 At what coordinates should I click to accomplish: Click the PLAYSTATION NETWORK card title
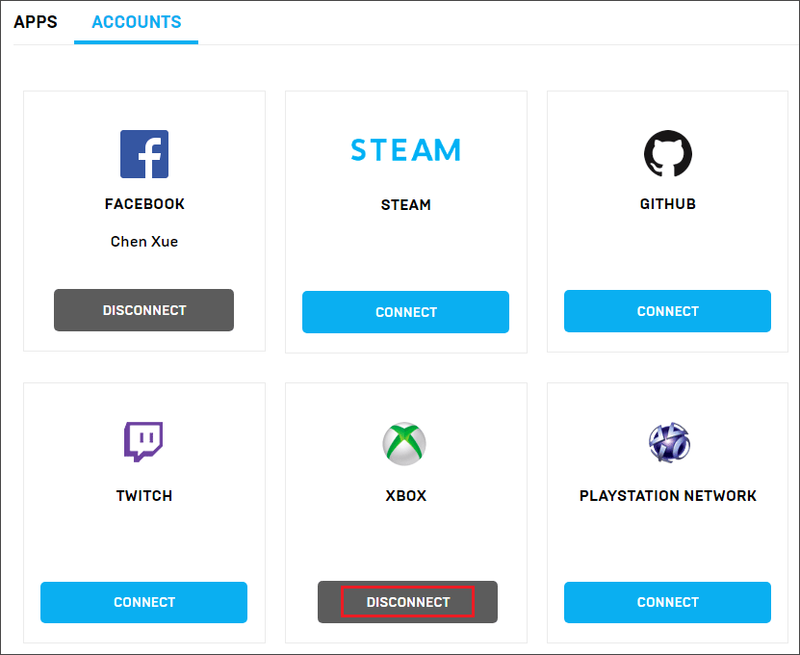(668, 496)
